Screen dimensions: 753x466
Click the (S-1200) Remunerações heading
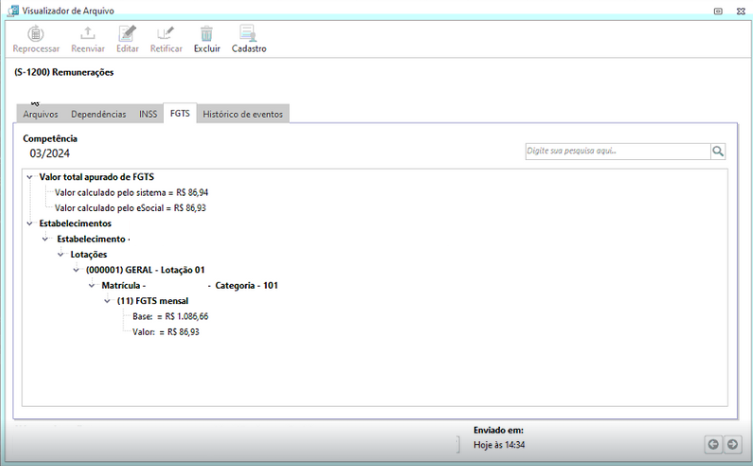pyautogui.click(x=64, y=73)
